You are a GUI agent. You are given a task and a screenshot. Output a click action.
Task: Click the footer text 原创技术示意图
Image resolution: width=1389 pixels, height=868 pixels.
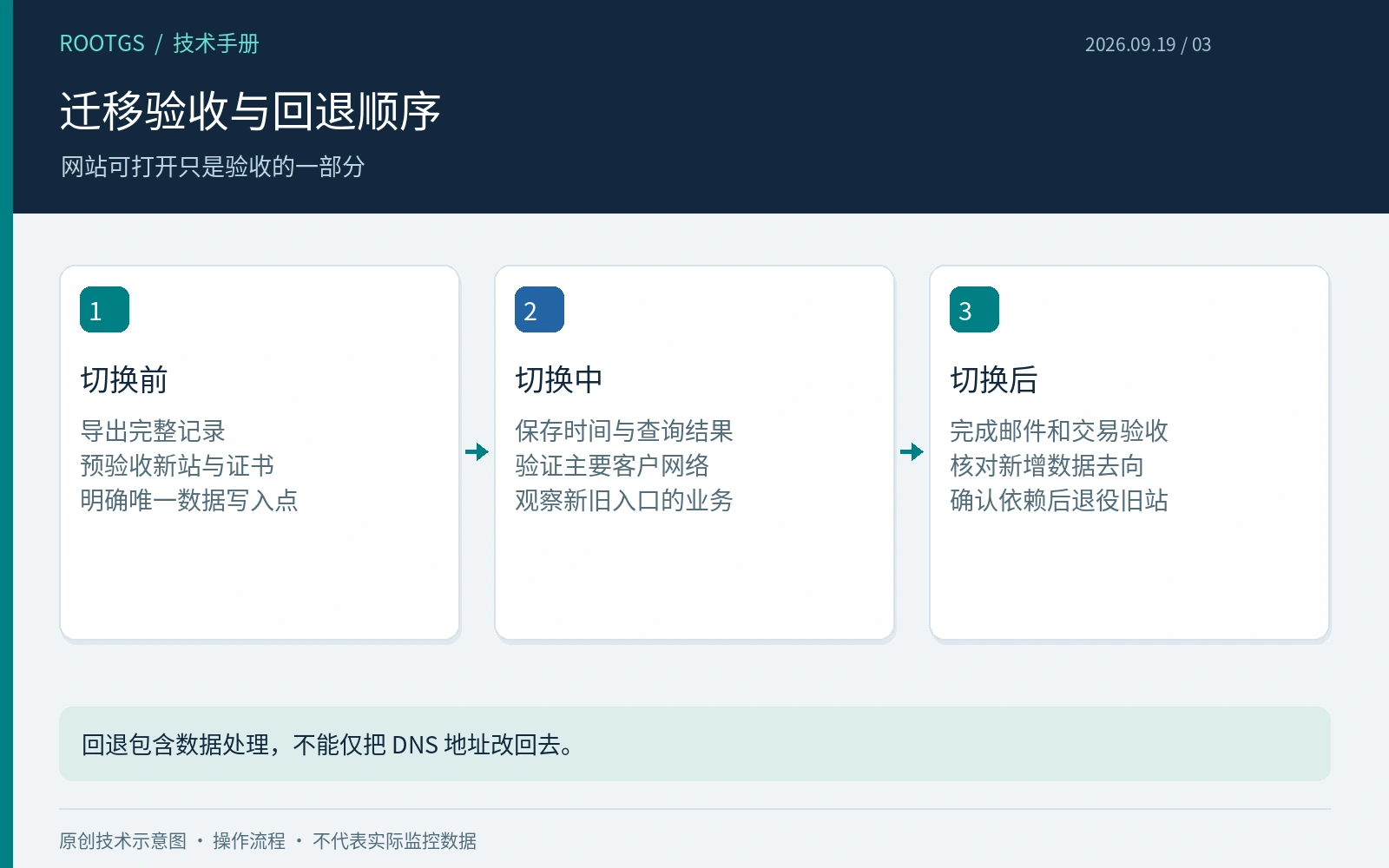click(122, 841)
